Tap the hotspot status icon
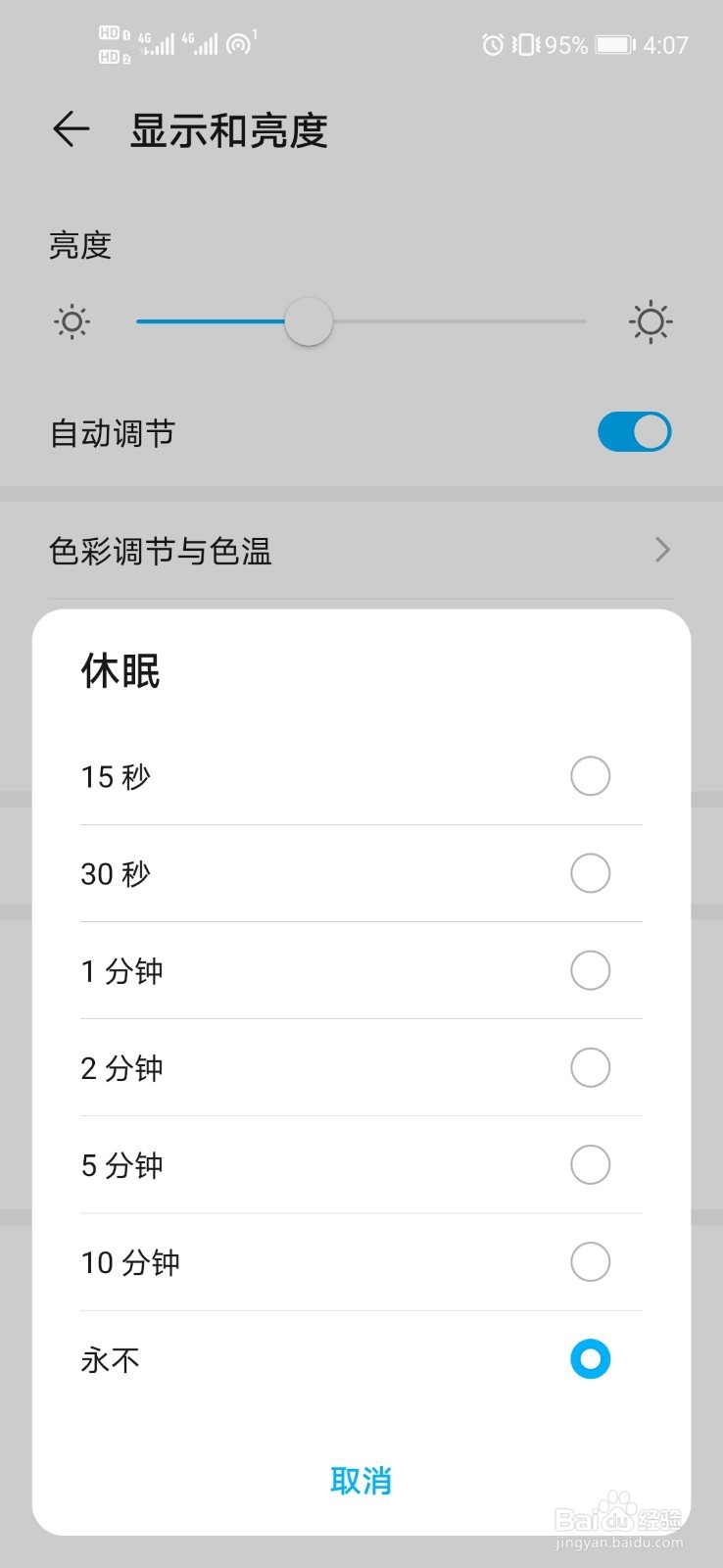This screenshot has width=723, height=1568. [x=240, y=43]
